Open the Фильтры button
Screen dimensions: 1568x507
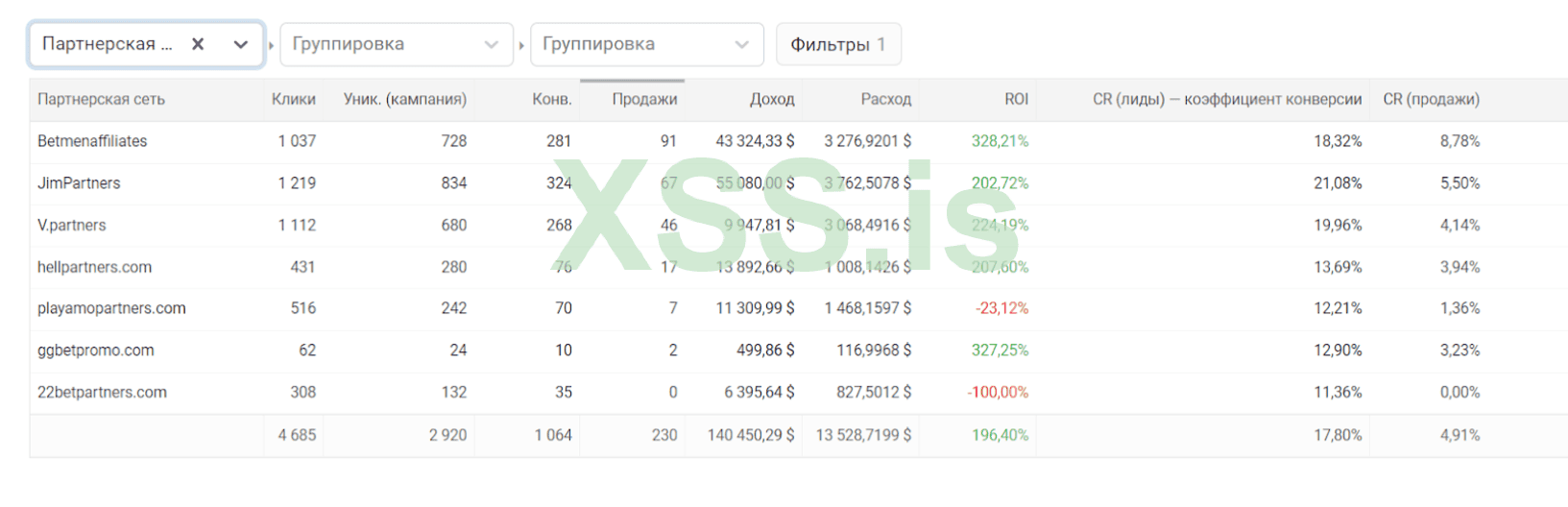pos(837,44)
